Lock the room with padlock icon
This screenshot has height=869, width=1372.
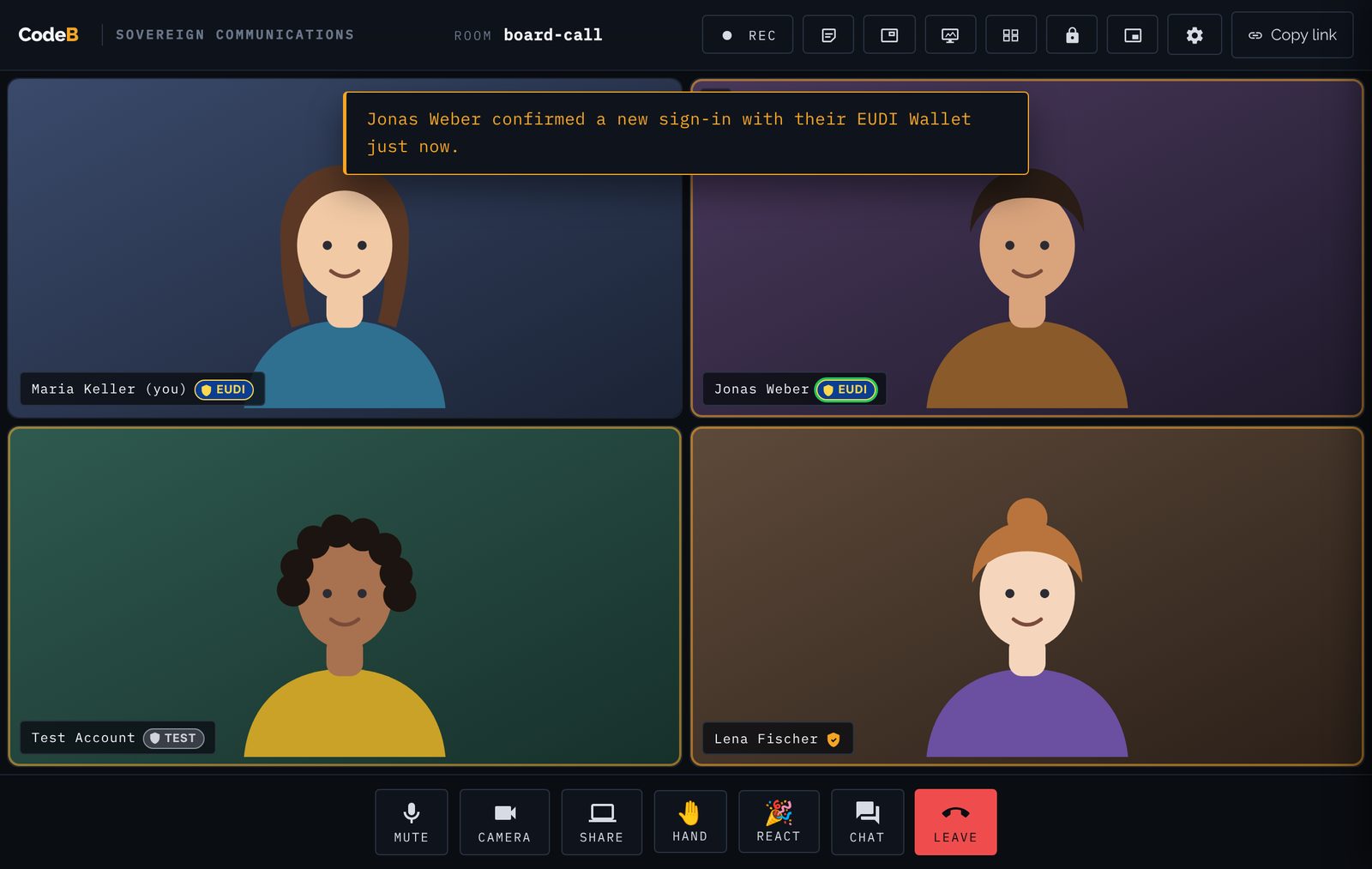click(1072, 35)
